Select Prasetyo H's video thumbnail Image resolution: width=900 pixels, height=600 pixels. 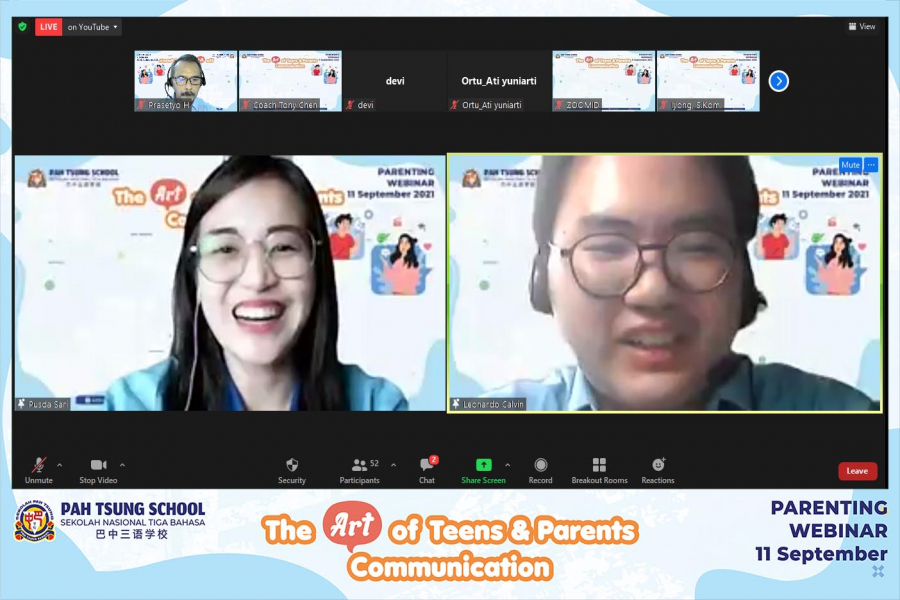coord(186,81)
